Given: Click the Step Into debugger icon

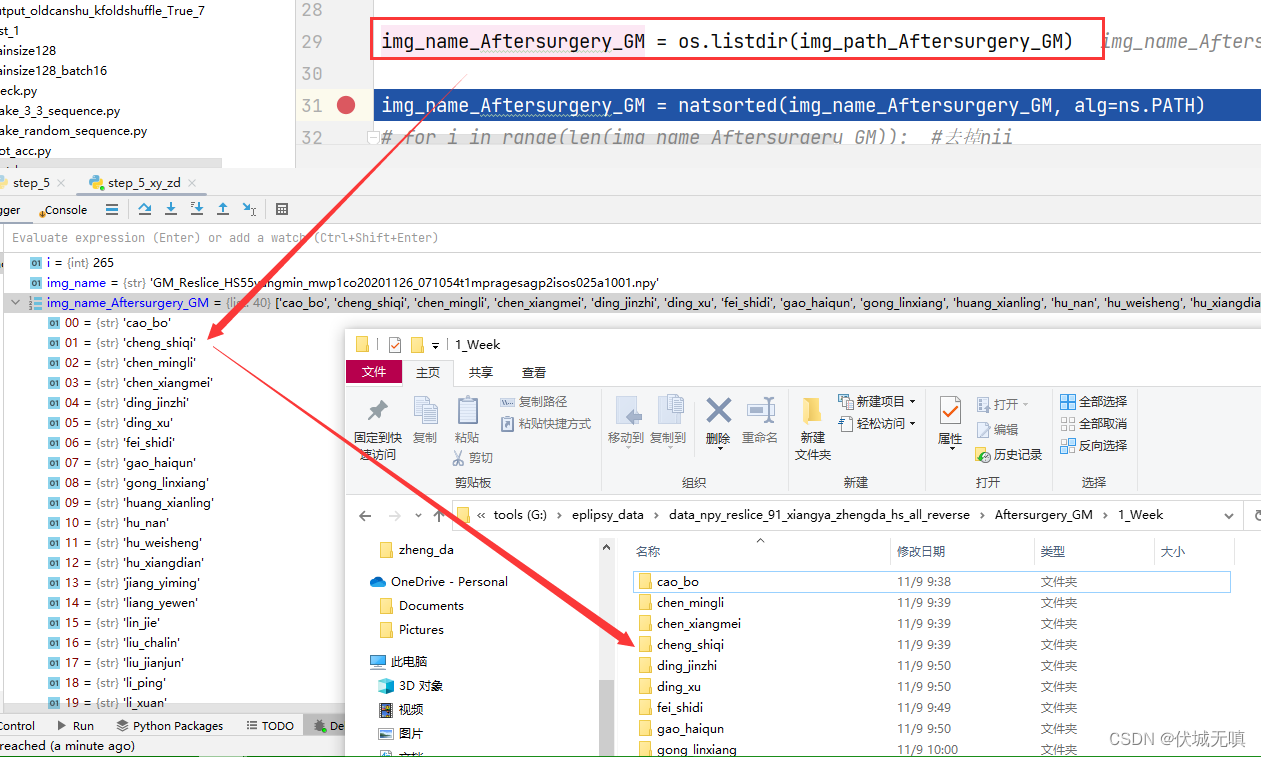Looking at the screenshot, I should pos(170,209).
